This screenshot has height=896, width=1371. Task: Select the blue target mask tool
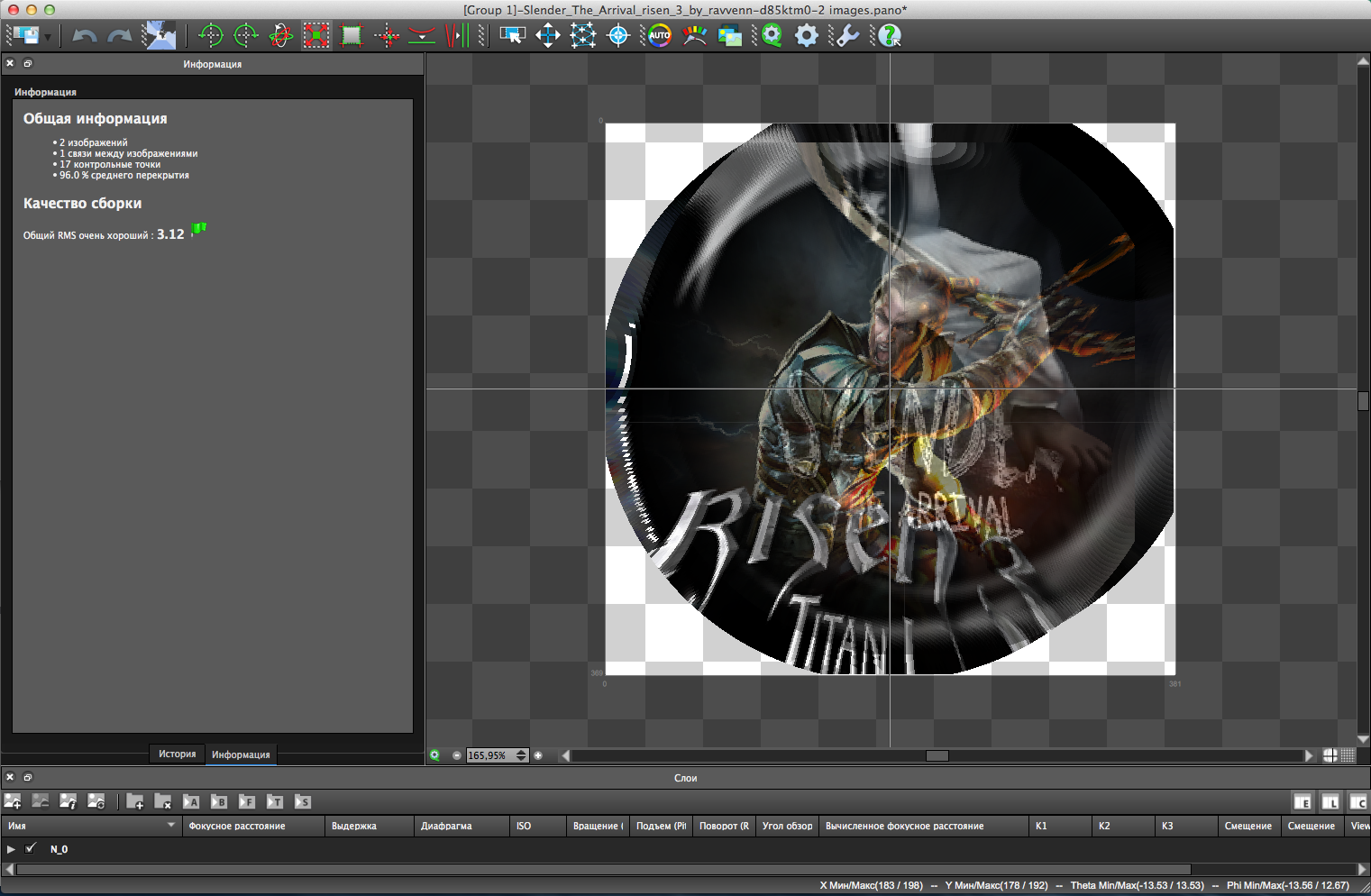(618, 35)
